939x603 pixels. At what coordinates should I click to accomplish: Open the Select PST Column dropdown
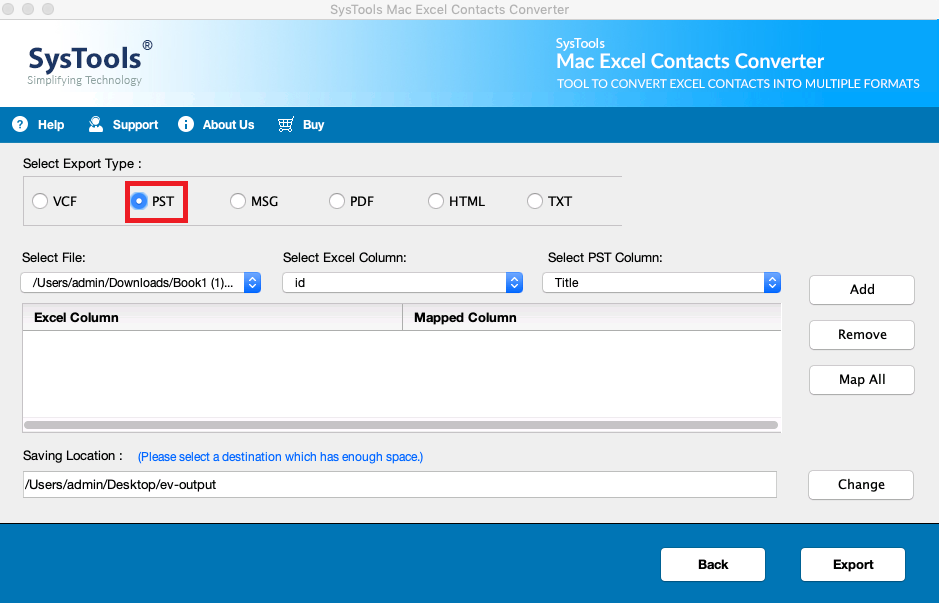[661, 283]
